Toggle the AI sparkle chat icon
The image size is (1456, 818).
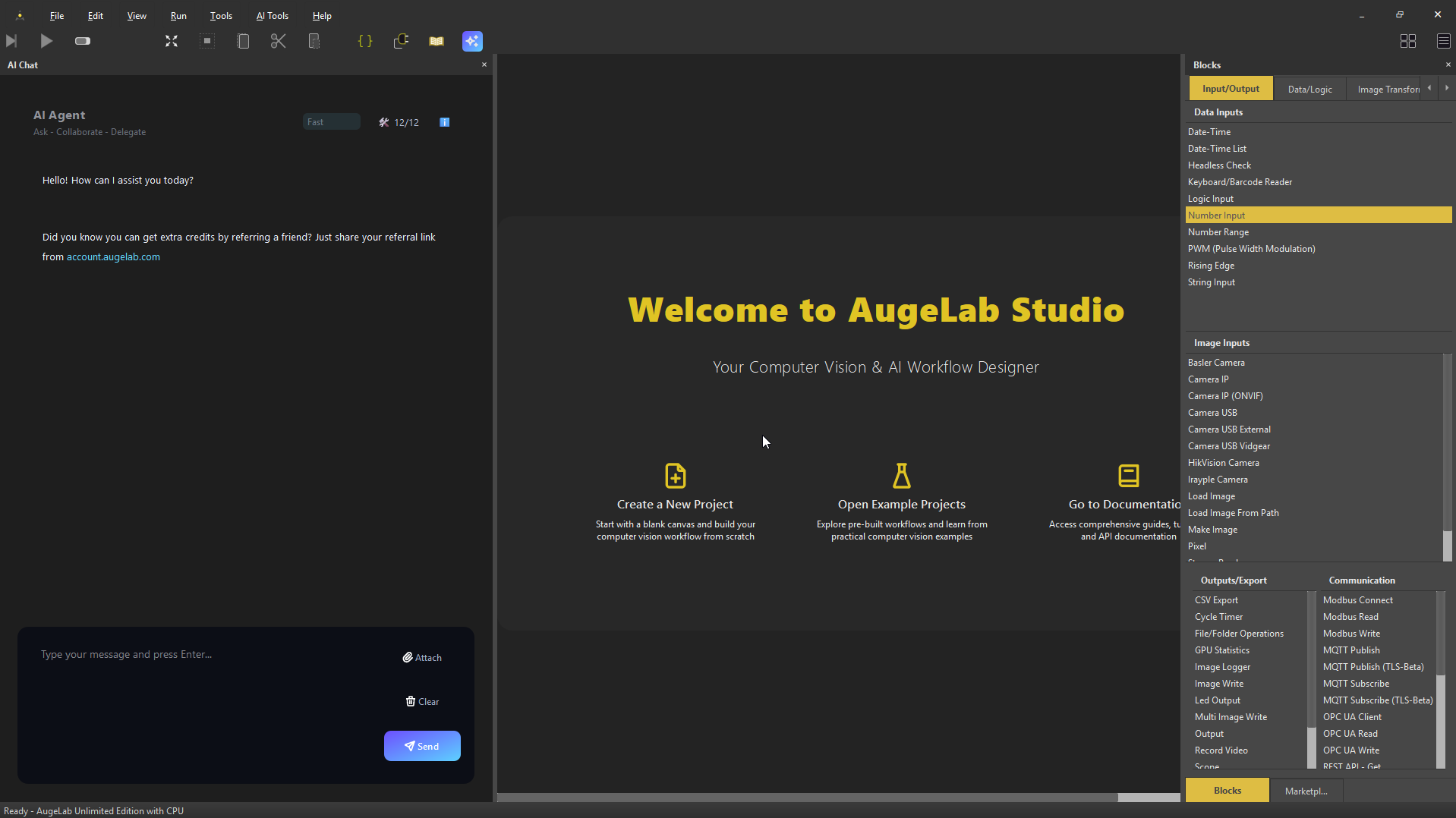click(x=472, y=41)
